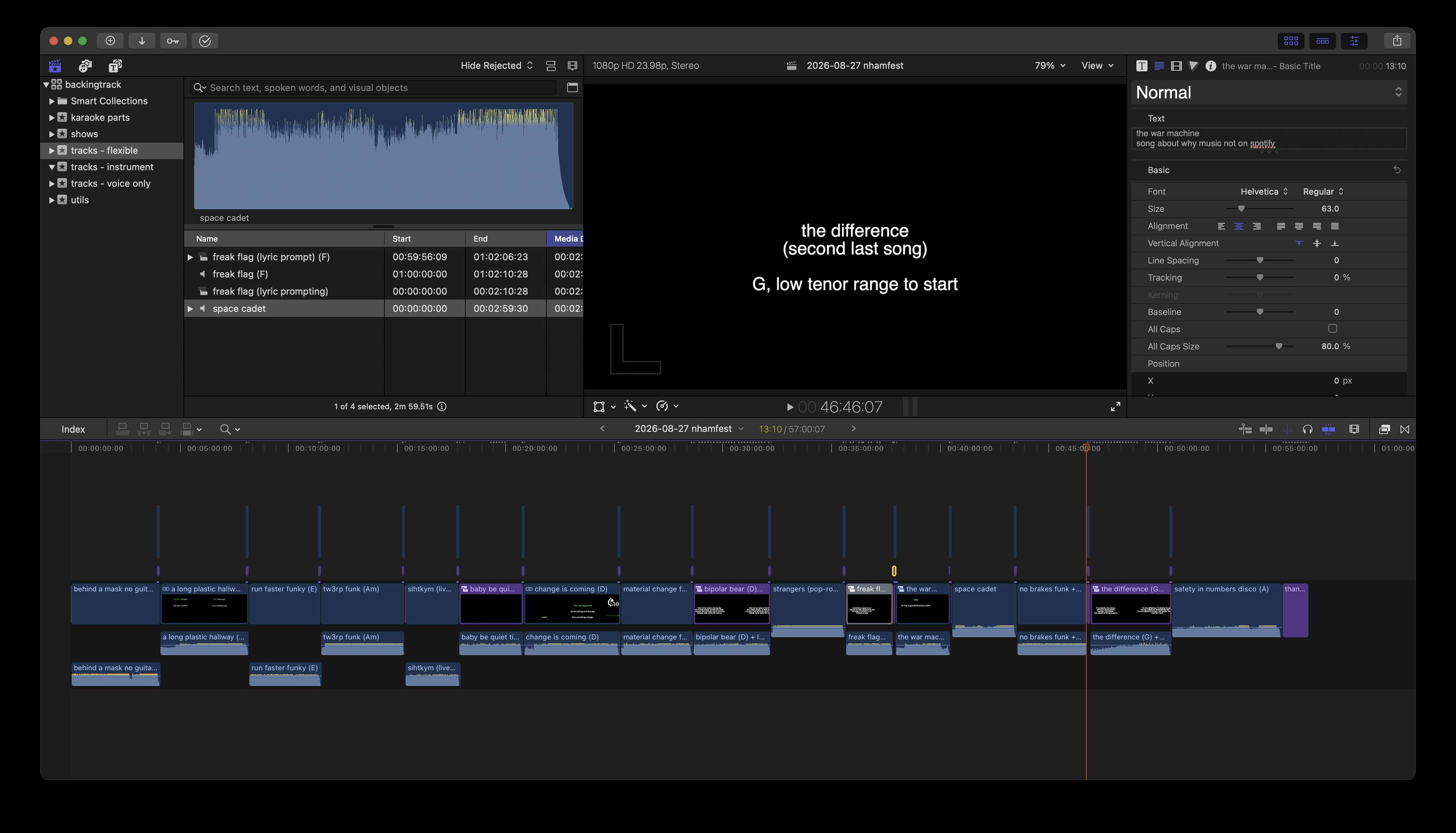Image resolution: width=1456 pixels, height=833 pixels.
Task: Select tracks - flexible event
Action: click(x=112, y=150)
